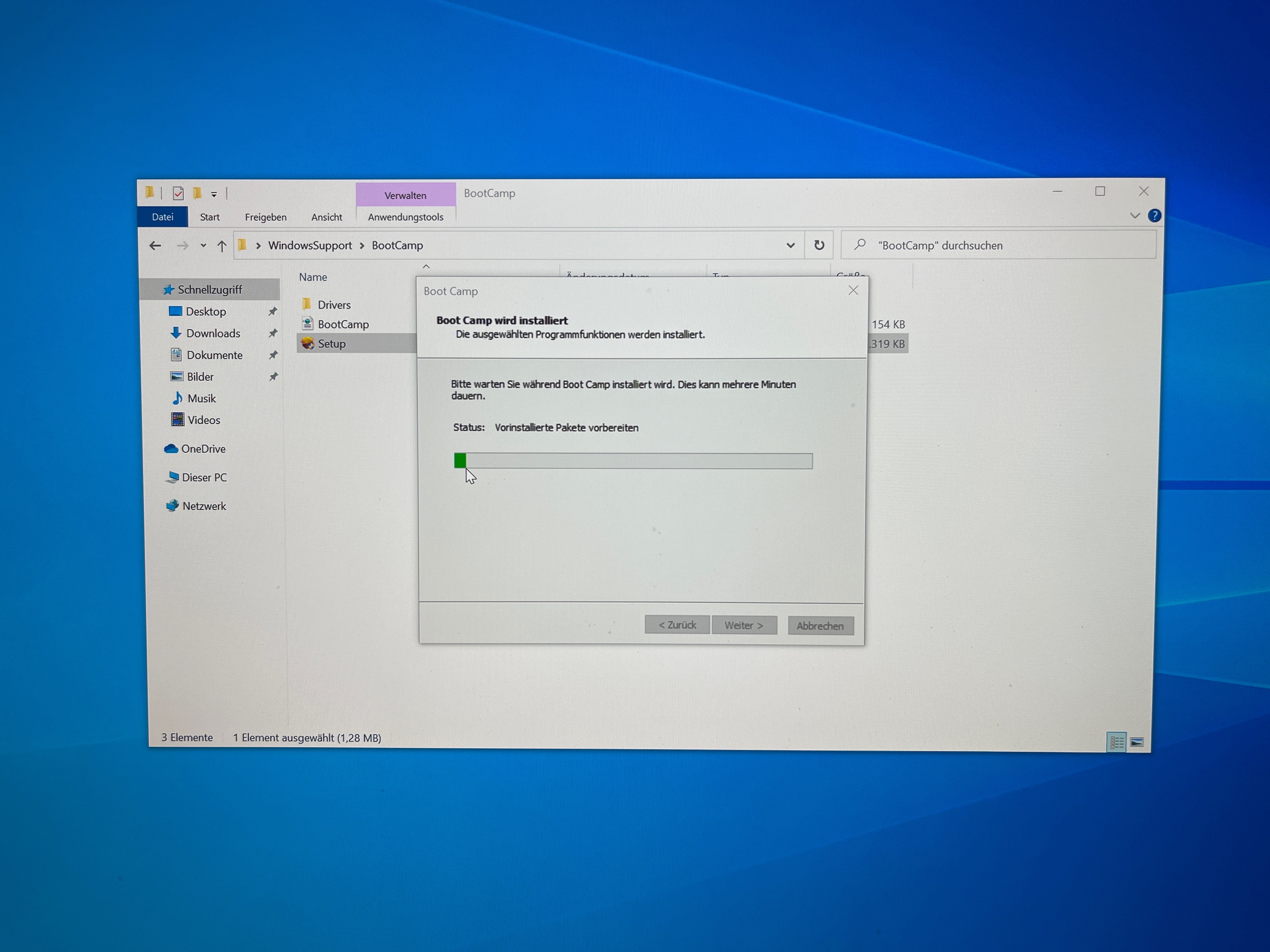The height and width of the screenshot is (952, 1270).
Task: Switch to large thumbnails view icon
Action: click(1136, 742)
